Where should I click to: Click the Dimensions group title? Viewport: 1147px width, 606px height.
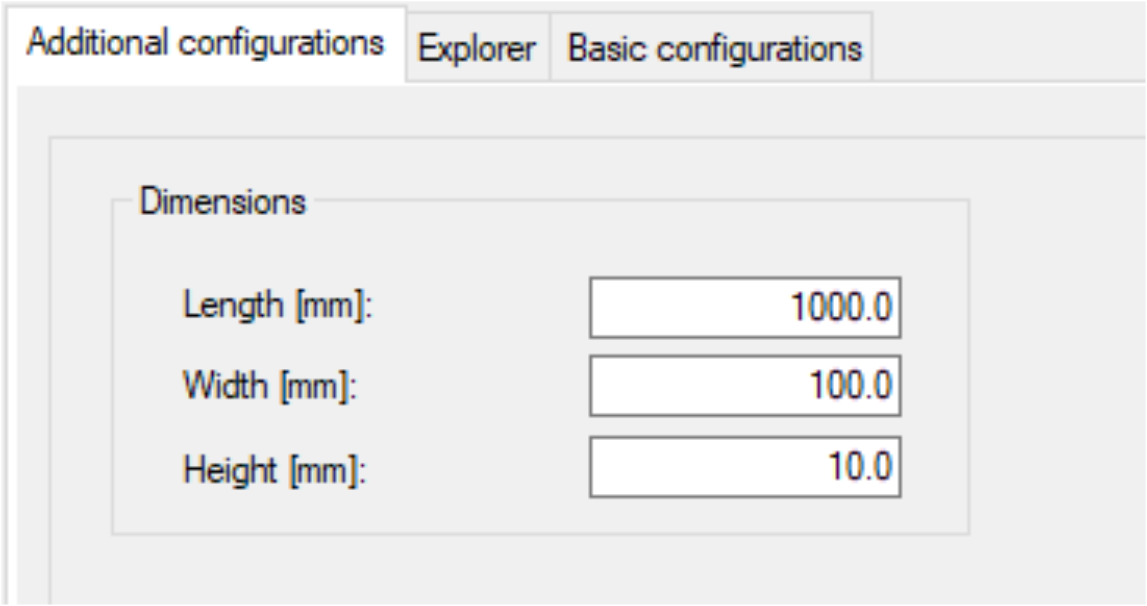(x=222, y=201)
